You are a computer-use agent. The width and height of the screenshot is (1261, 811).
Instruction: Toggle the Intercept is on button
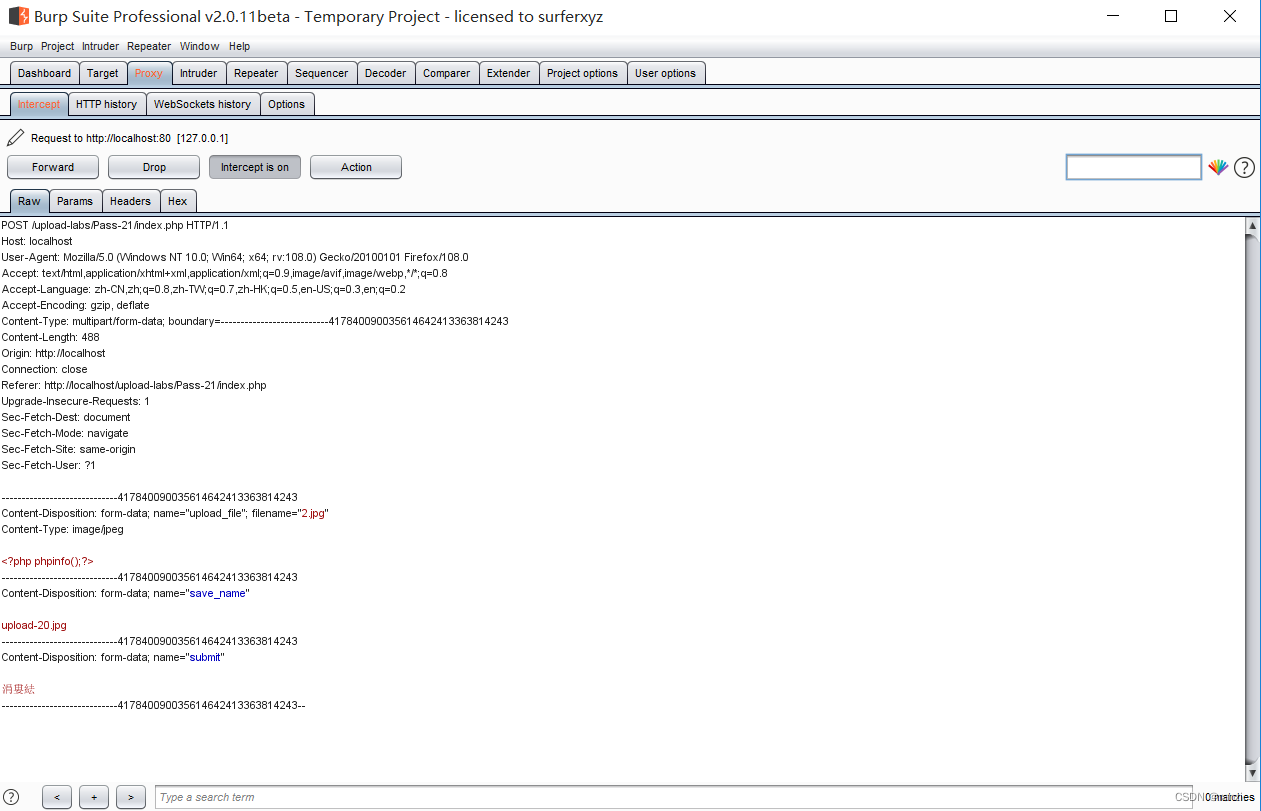pos(255,167)
